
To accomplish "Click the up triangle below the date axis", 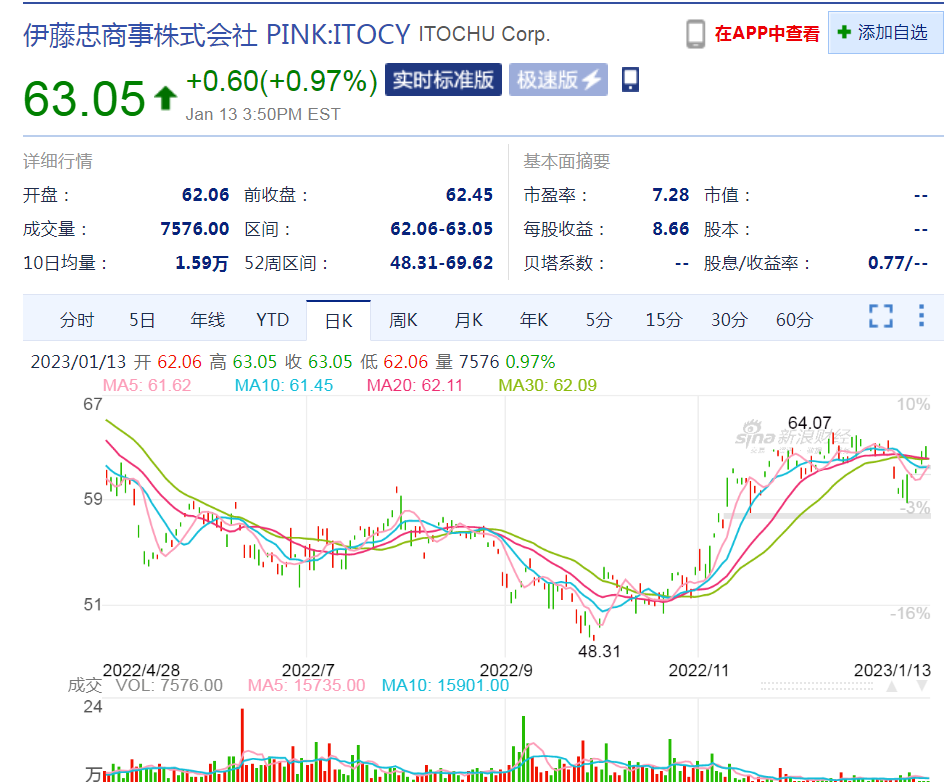I will coord(892,686).
